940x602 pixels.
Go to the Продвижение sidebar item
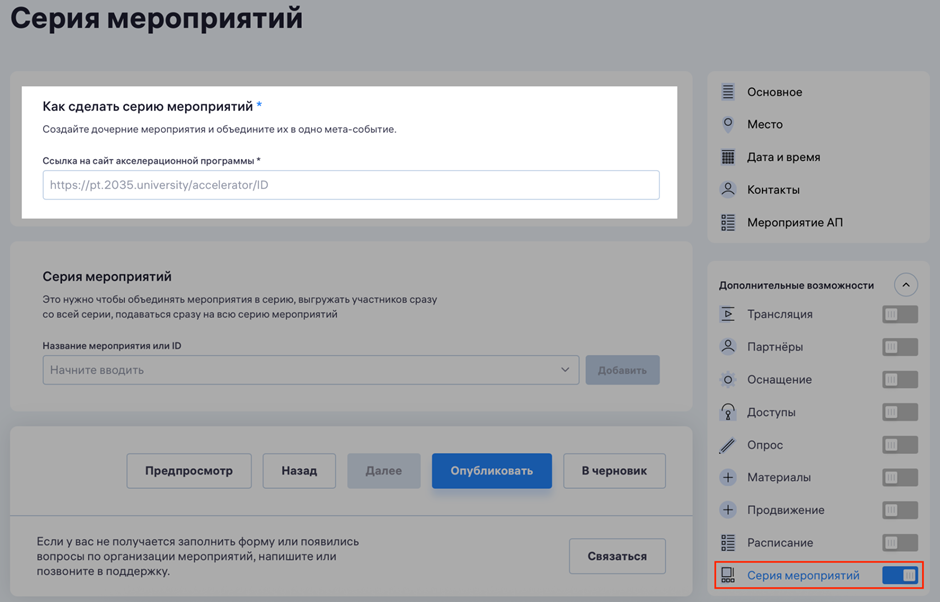coord(785,510)
